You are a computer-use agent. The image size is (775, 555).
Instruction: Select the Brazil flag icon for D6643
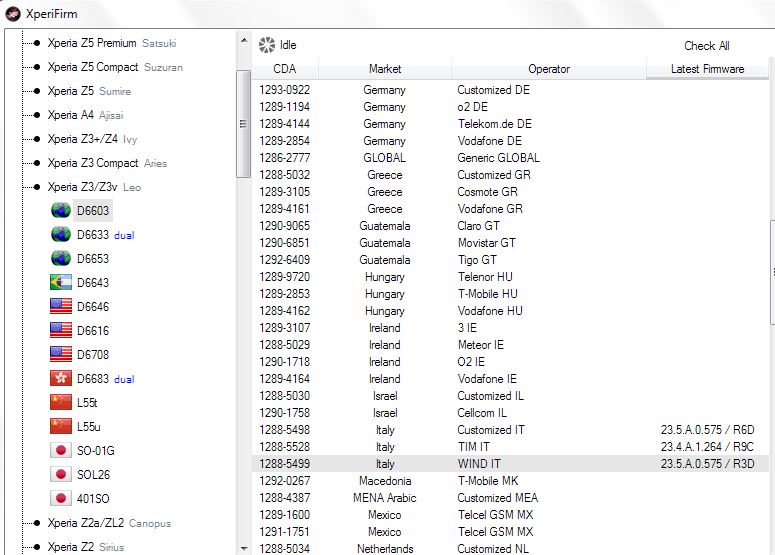[60, 283]
